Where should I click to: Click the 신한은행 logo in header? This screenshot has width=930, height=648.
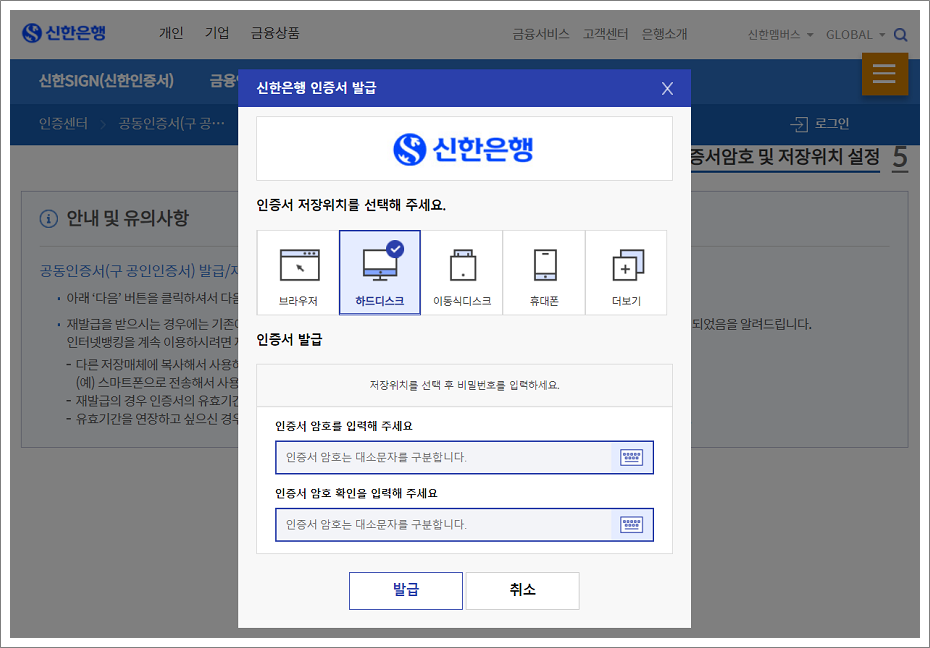click(x=64, y=33)
